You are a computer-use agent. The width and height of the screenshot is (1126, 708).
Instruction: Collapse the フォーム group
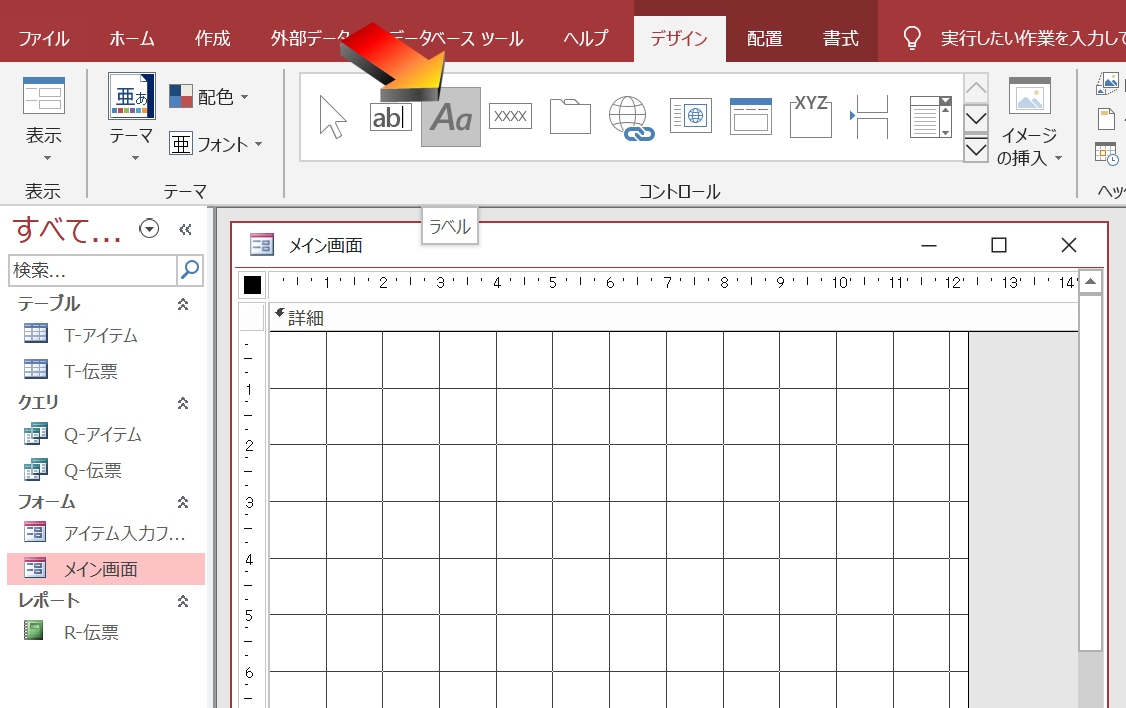183,503
